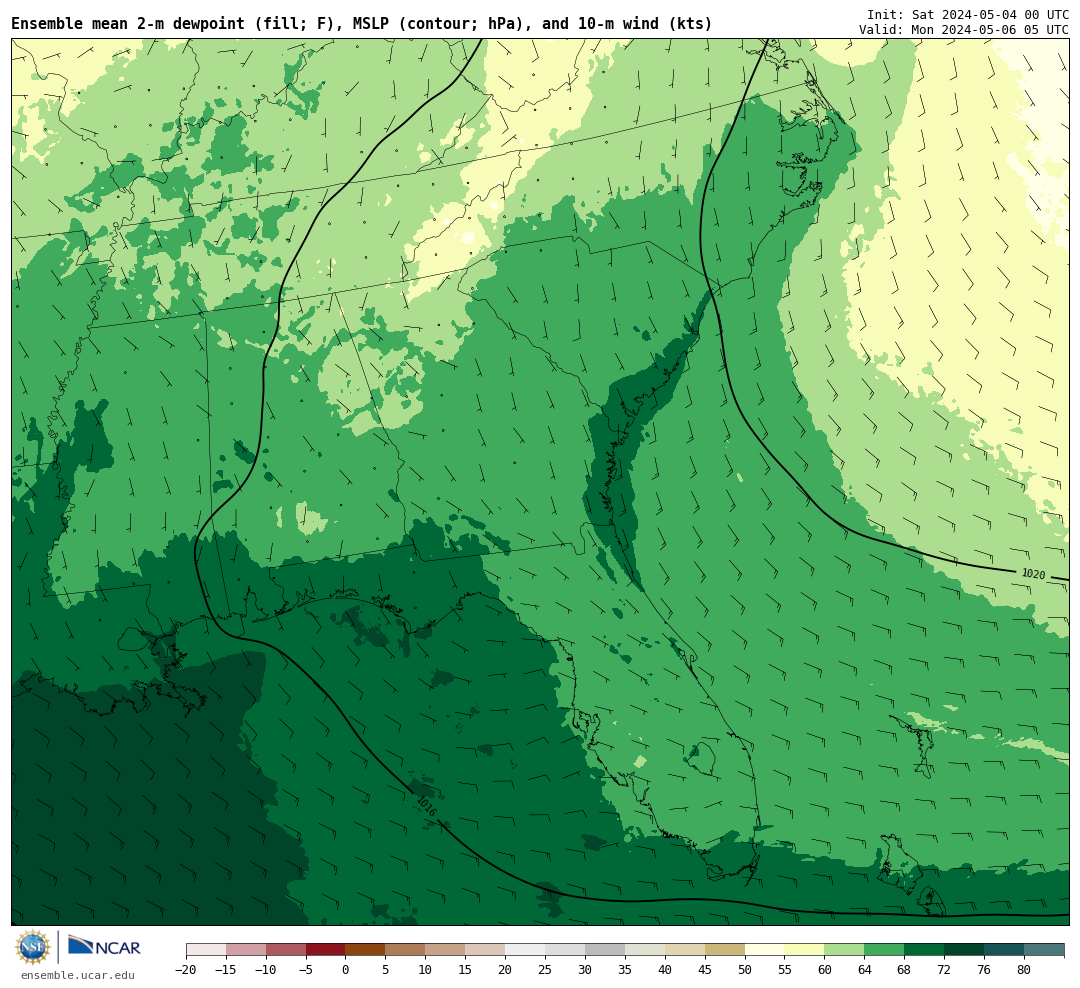Click the colorbar swatch between 10 and 15
Viewport: 1080px width, 988px height.
(x=446, y=950)
